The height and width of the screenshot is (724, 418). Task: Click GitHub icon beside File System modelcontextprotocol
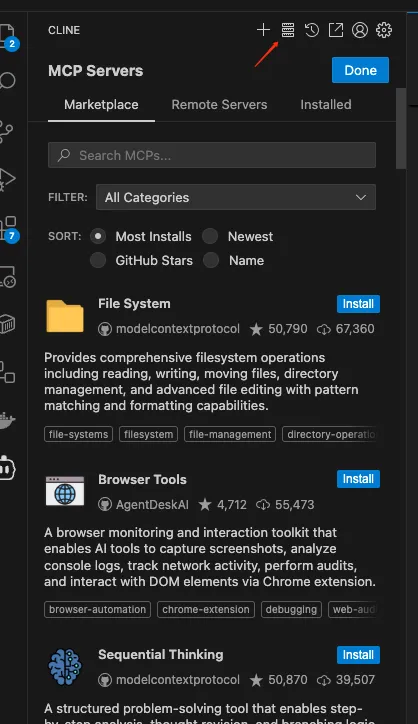point(105,329)
